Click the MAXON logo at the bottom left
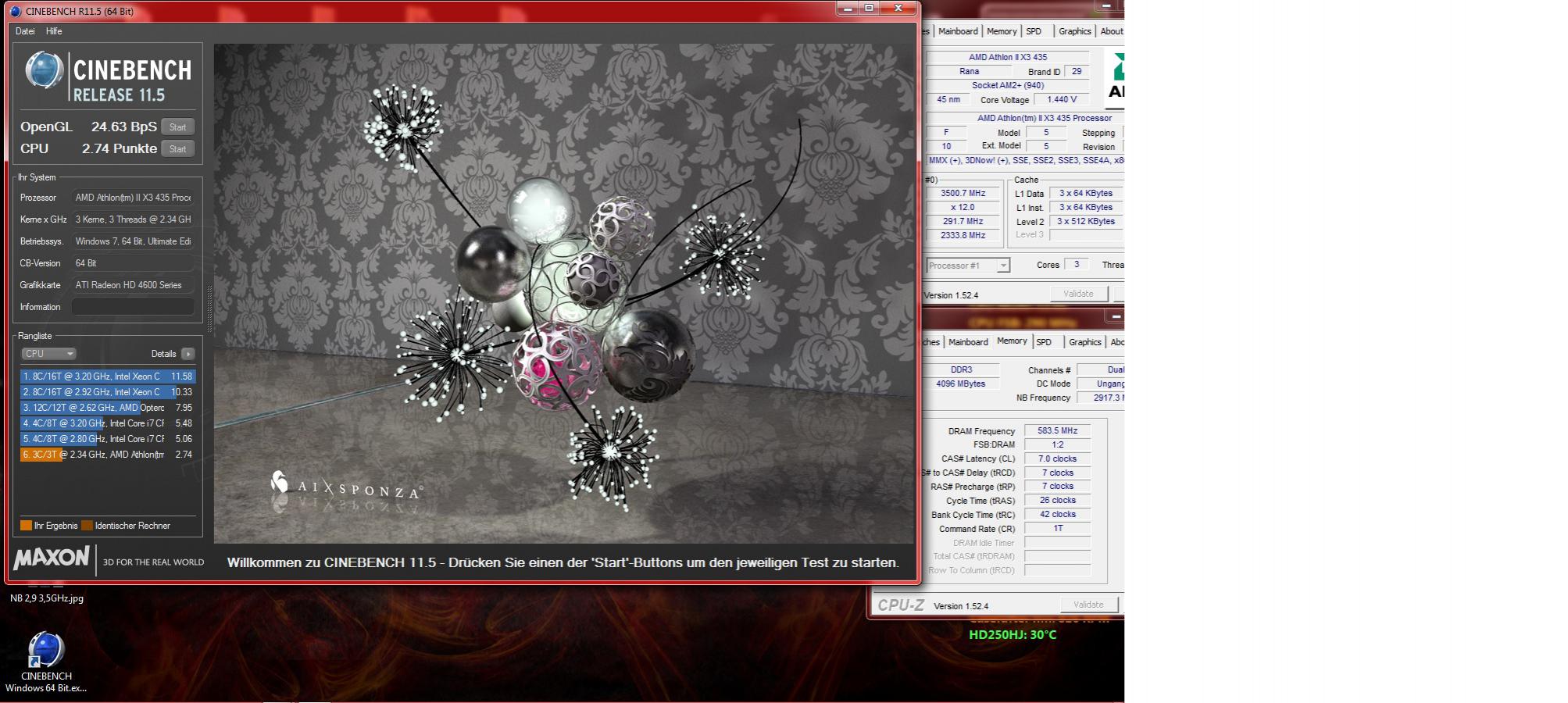This screenshot has height=703, width=1568. coord(52,558)
